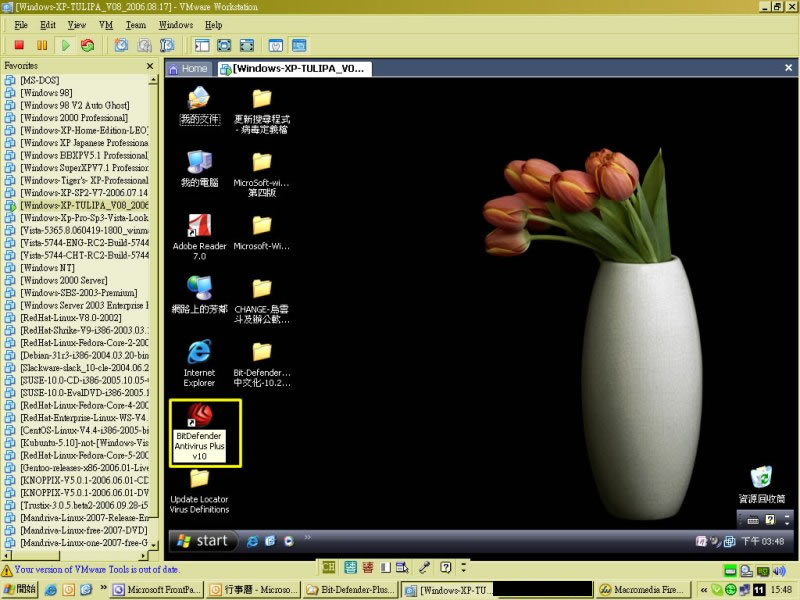Select [MS-DOS] in Favorites list
The width and height of the screenshot is (800, 600).
point(39,80)
